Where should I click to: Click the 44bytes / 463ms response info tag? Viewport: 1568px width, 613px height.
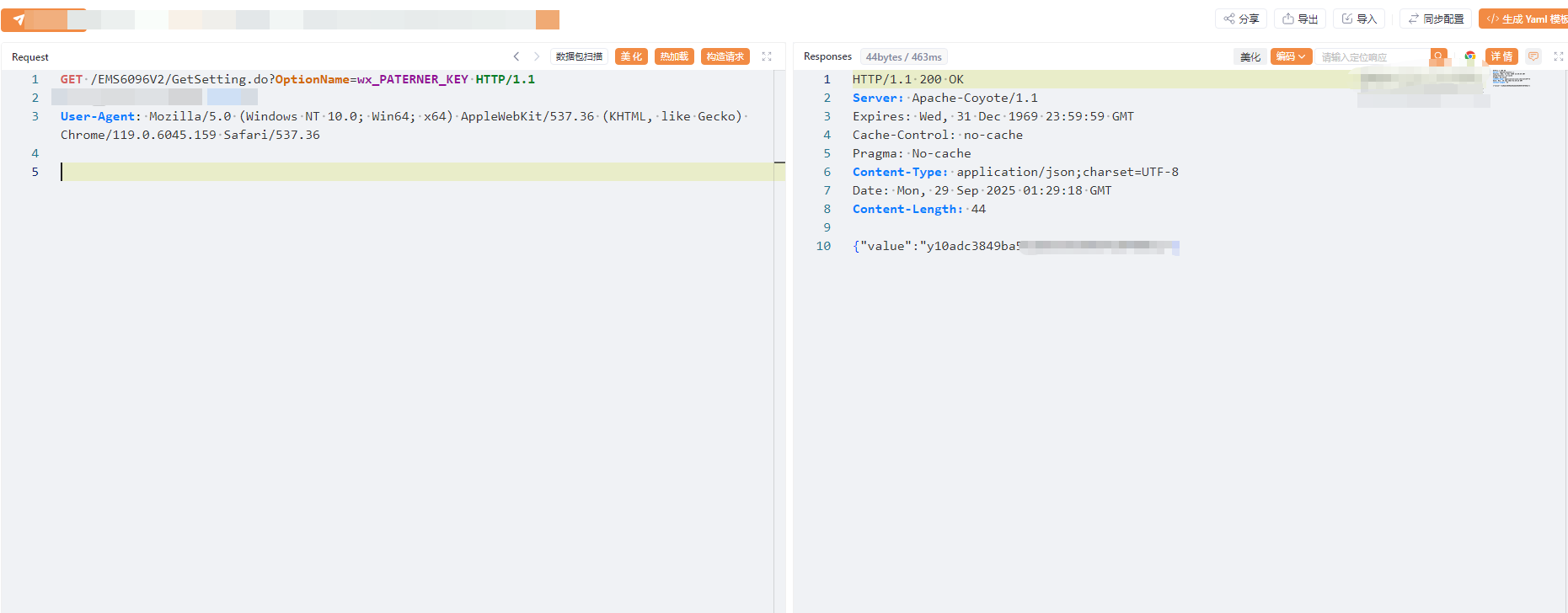click(903, 56)
